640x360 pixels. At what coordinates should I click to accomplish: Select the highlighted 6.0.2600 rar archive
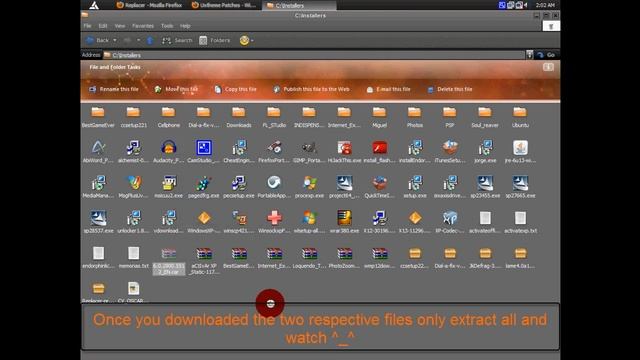point(169,260)
